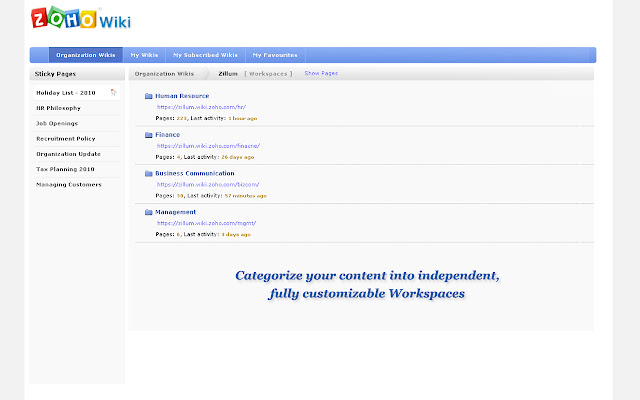Switch to the My Subscribed Wikis tab
The image size is (640, 400).
[x=205, y=55]
